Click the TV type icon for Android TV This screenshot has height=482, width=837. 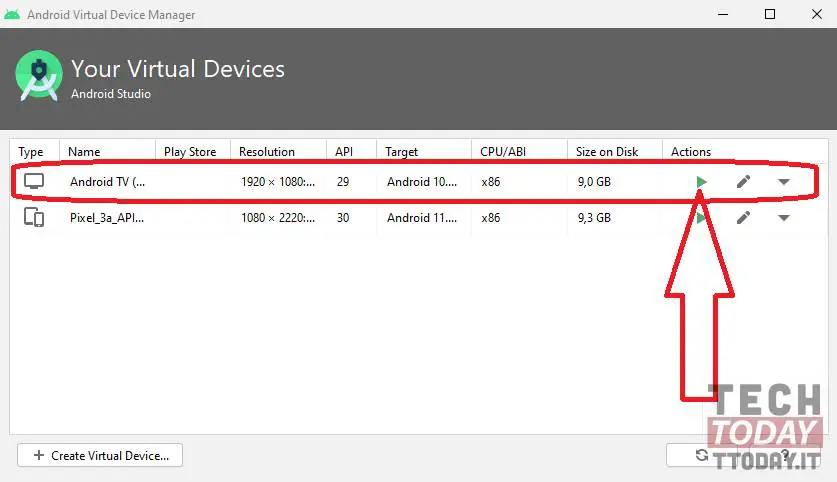(34, 181)
